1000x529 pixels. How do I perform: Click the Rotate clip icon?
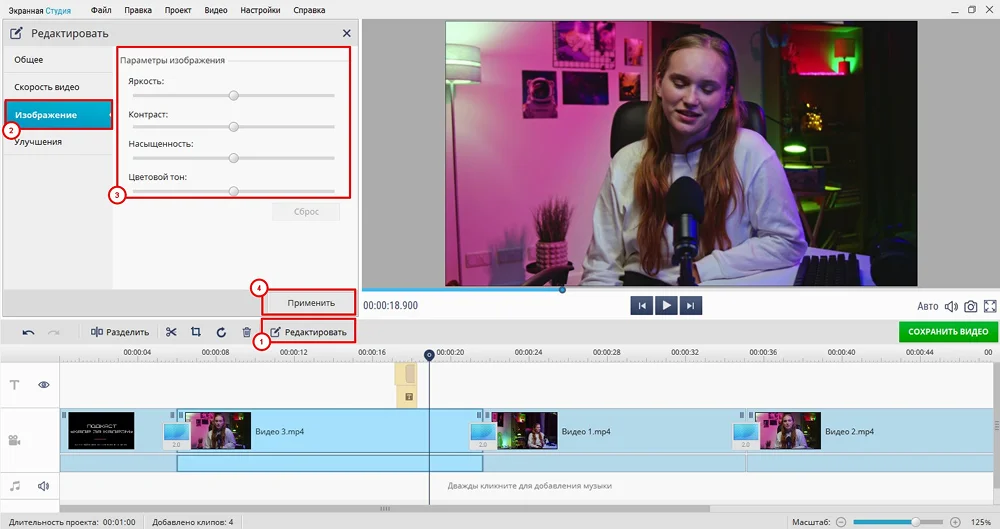(x=221, y=332)
